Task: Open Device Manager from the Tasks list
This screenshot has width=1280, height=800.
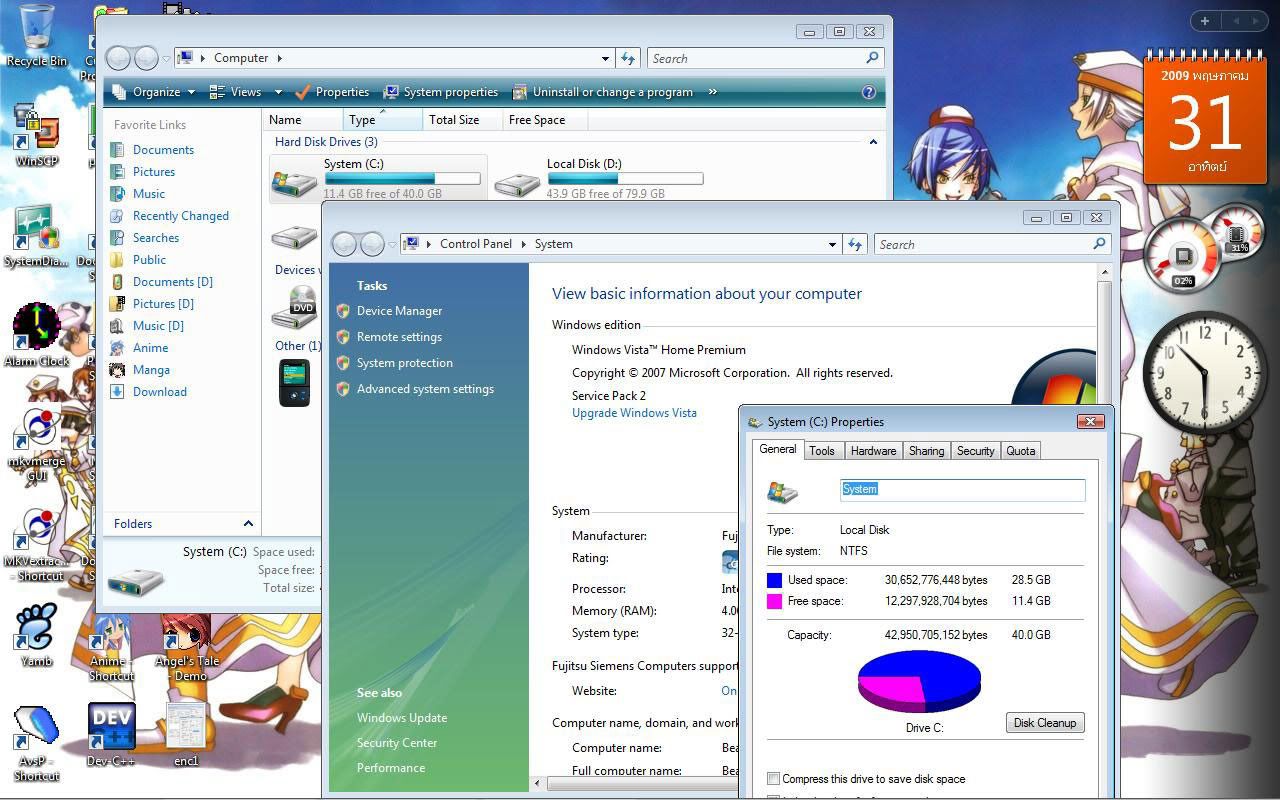Action: pyautogui.click(x=399, y=311)
